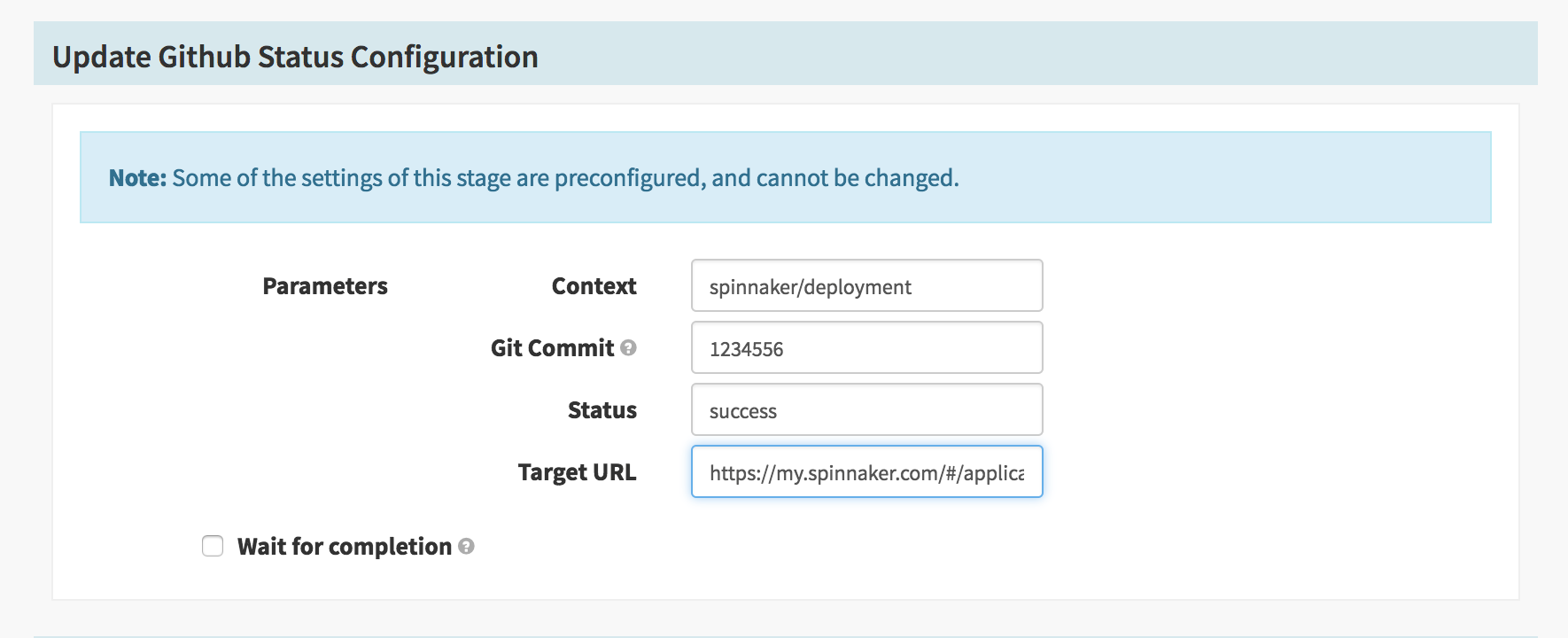Click the Status label

click(x=602, y=409)
